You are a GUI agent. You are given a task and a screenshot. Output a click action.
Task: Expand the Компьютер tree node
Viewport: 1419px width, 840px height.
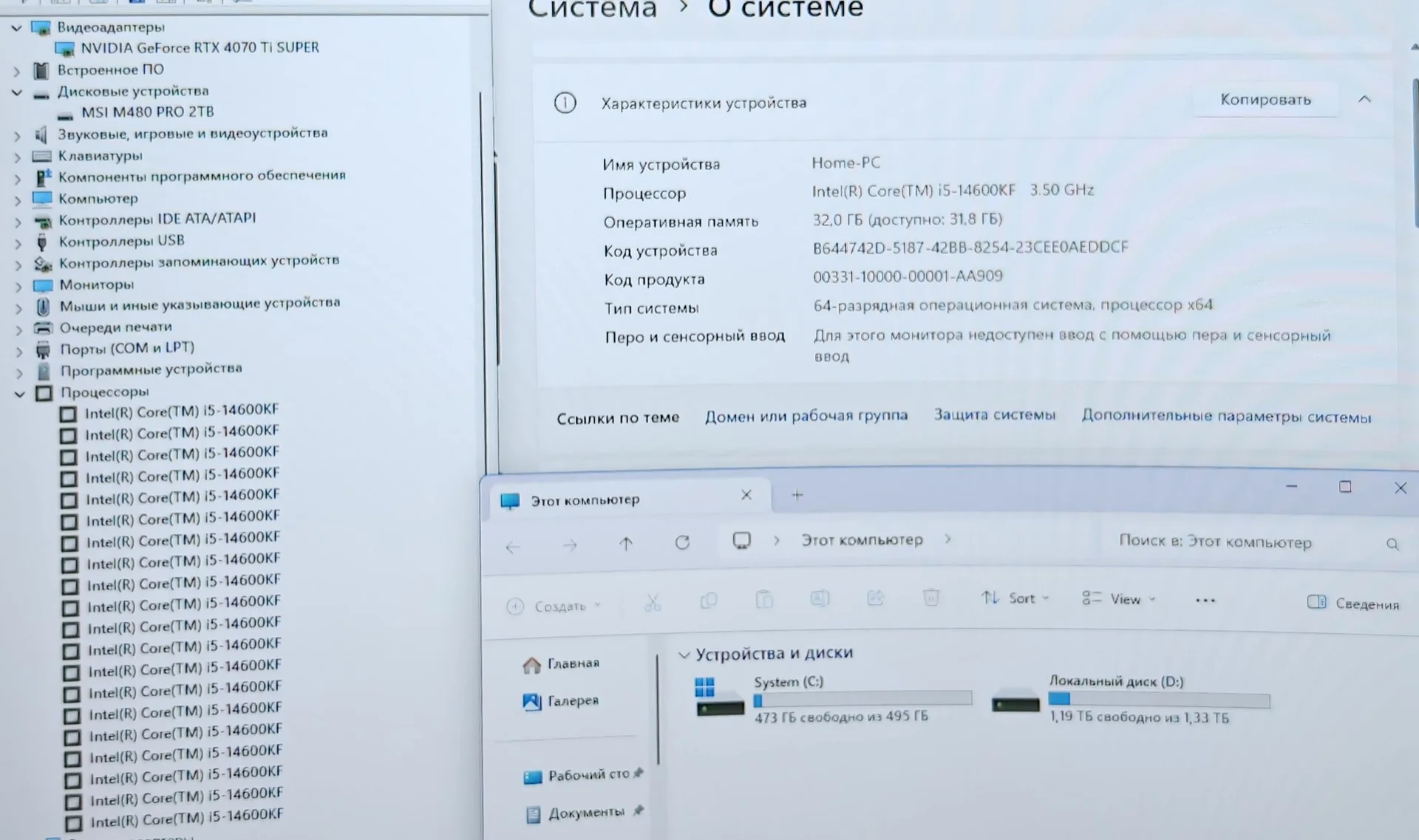[x=18, y=200]
